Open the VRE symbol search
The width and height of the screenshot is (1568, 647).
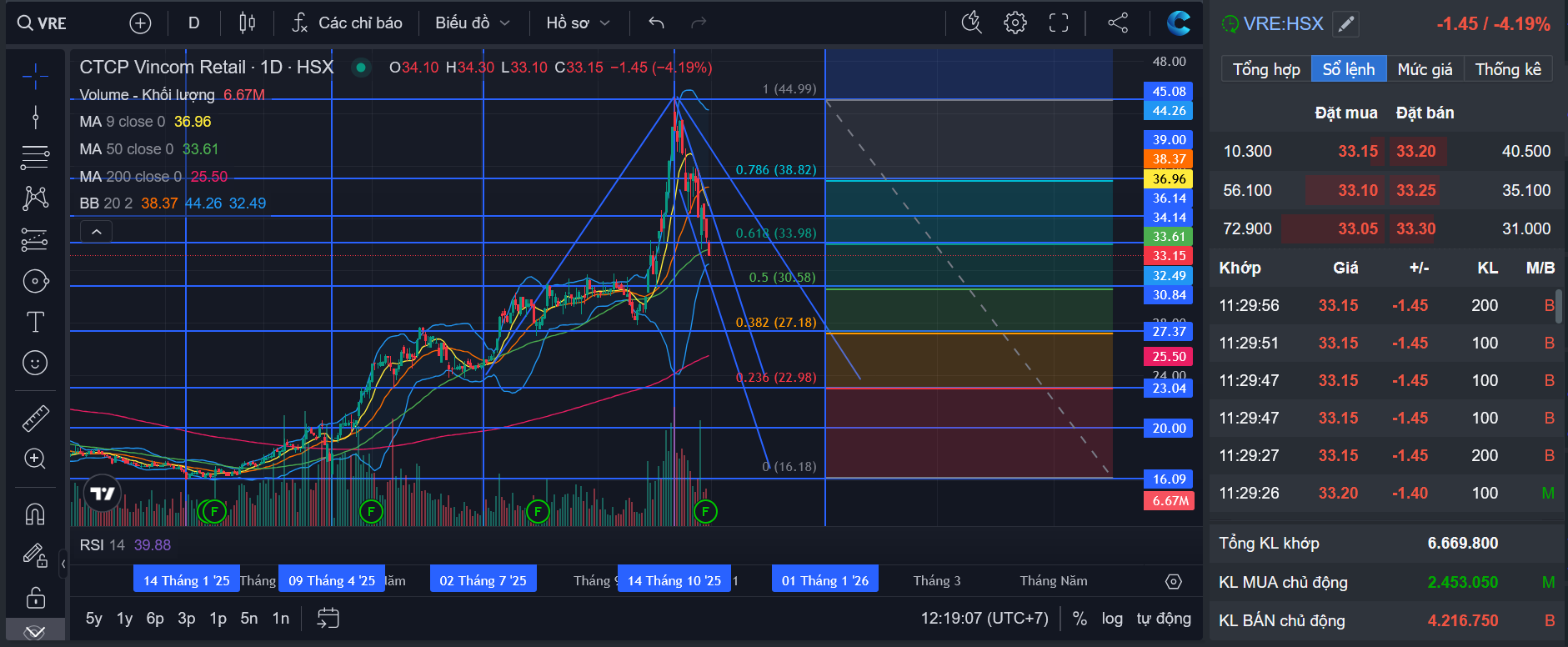click(x=42, y=23)
